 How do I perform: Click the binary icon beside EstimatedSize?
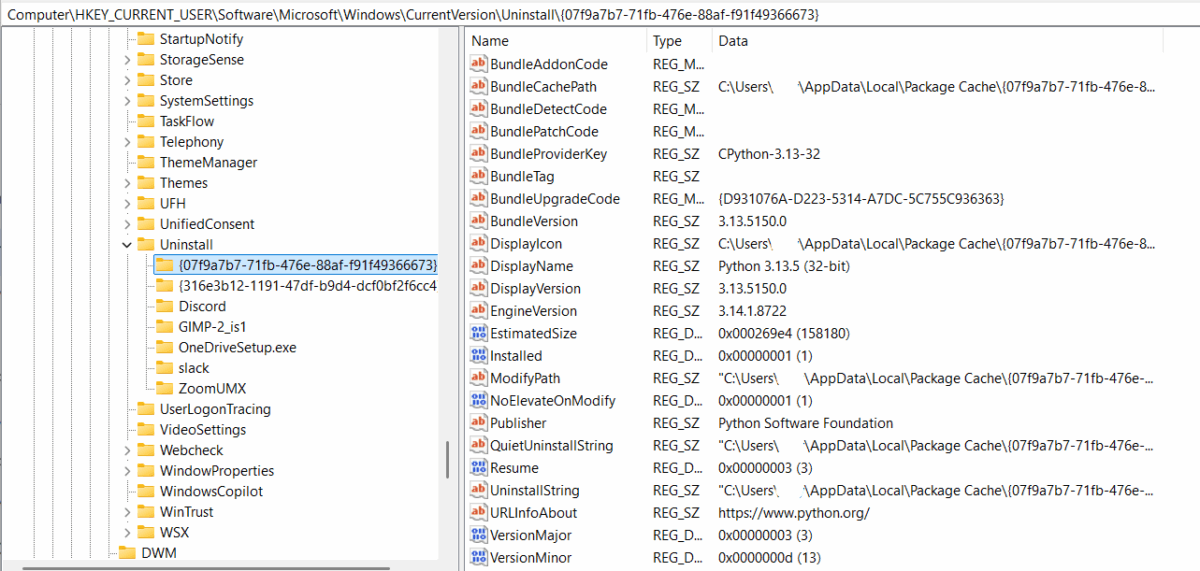point(478,333)
